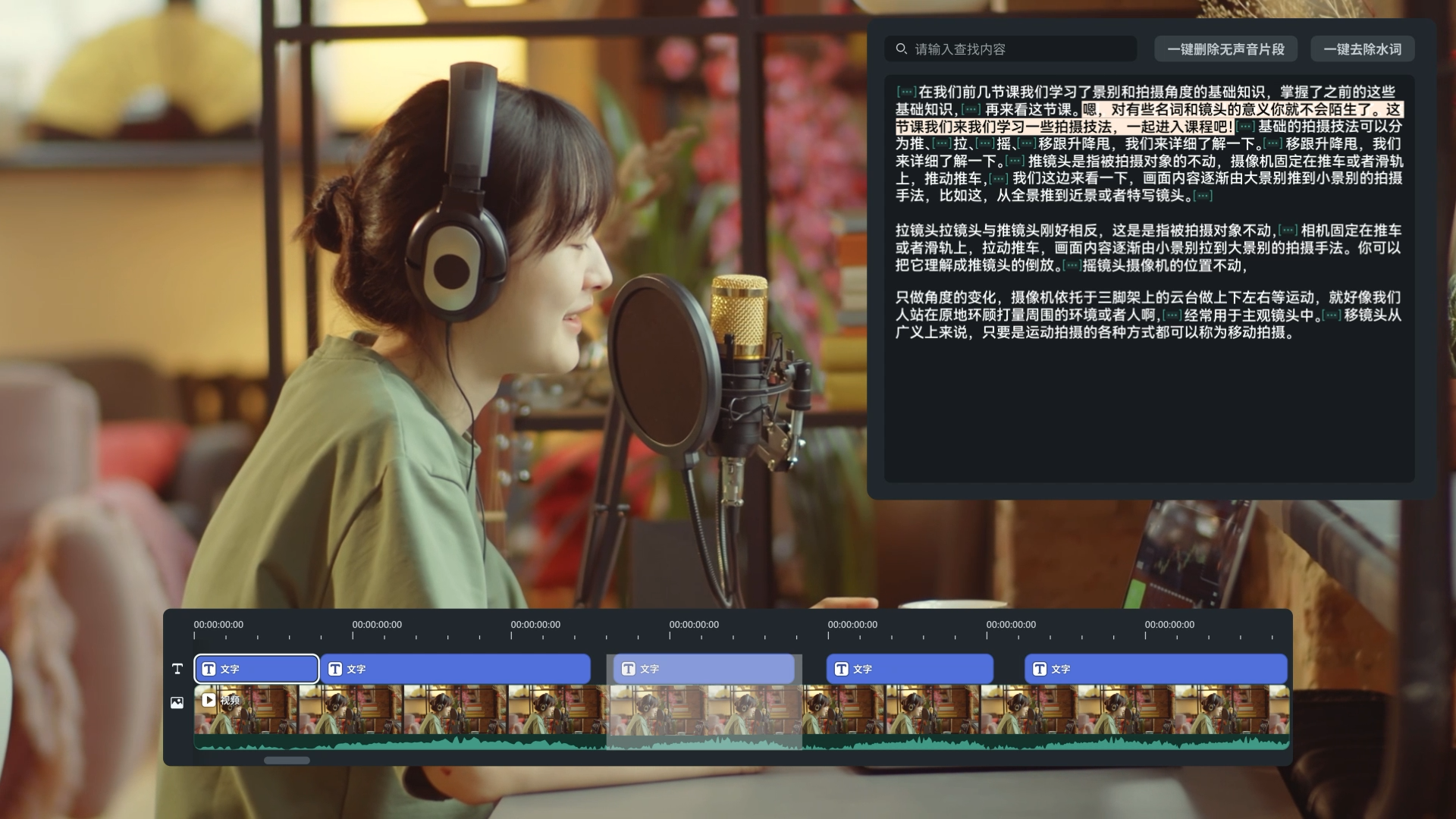1456x819 pixels.
Task: Click the pause marker between 推 and 拉
Action: 943,143
